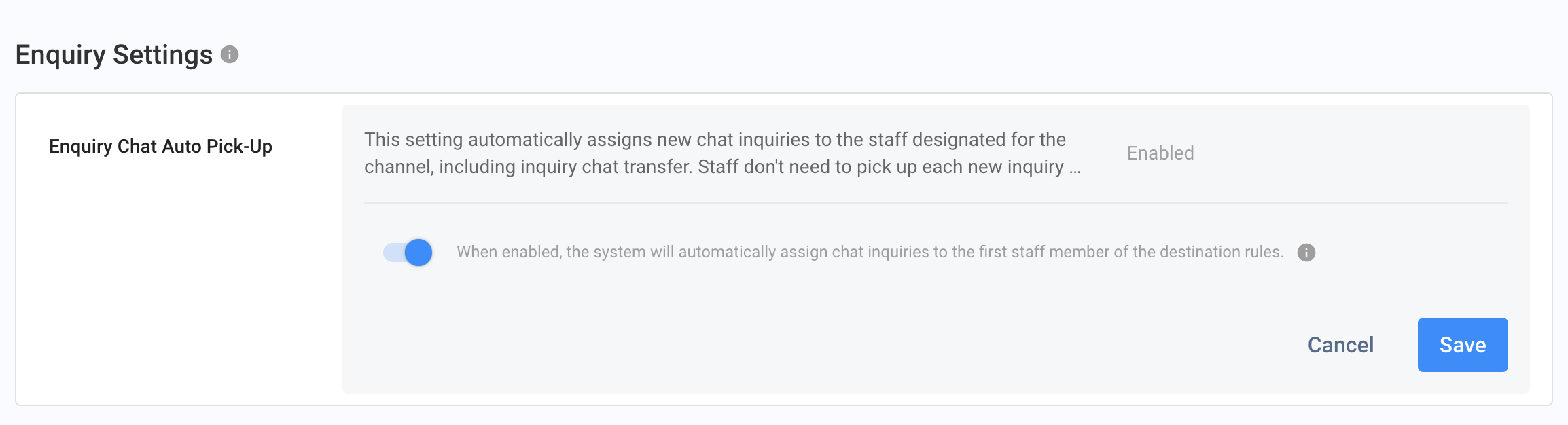The height and width of the screenshot is (425, 1568).
Task: Click the ellipsis ending the truncated description
Action: click(x=1074, y=168)
